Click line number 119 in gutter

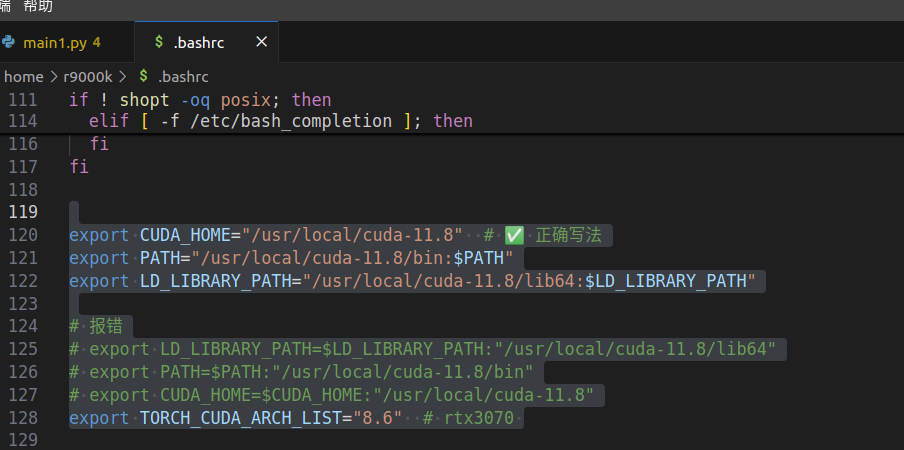(23, 212)
